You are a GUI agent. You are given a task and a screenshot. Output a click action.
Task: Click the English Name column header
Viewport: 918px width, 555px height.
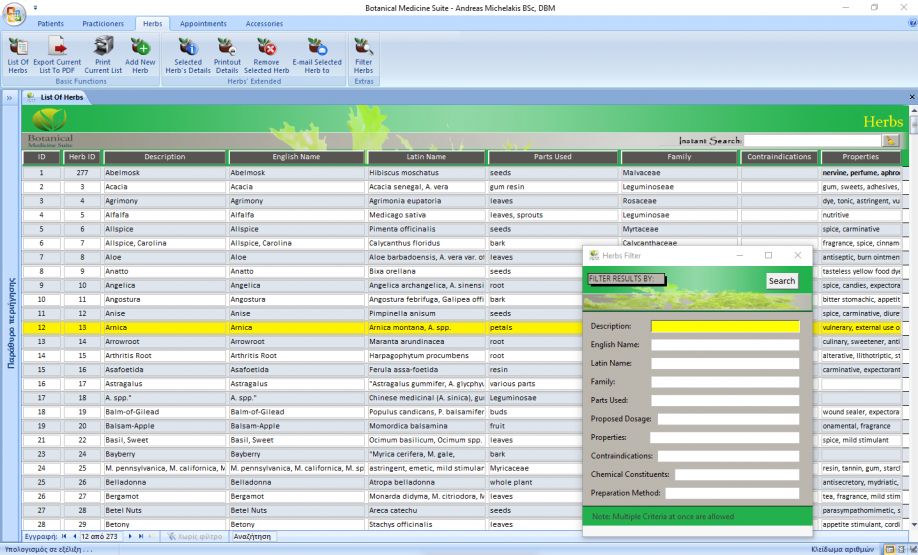pyautogui.click(x=296, y=157)
